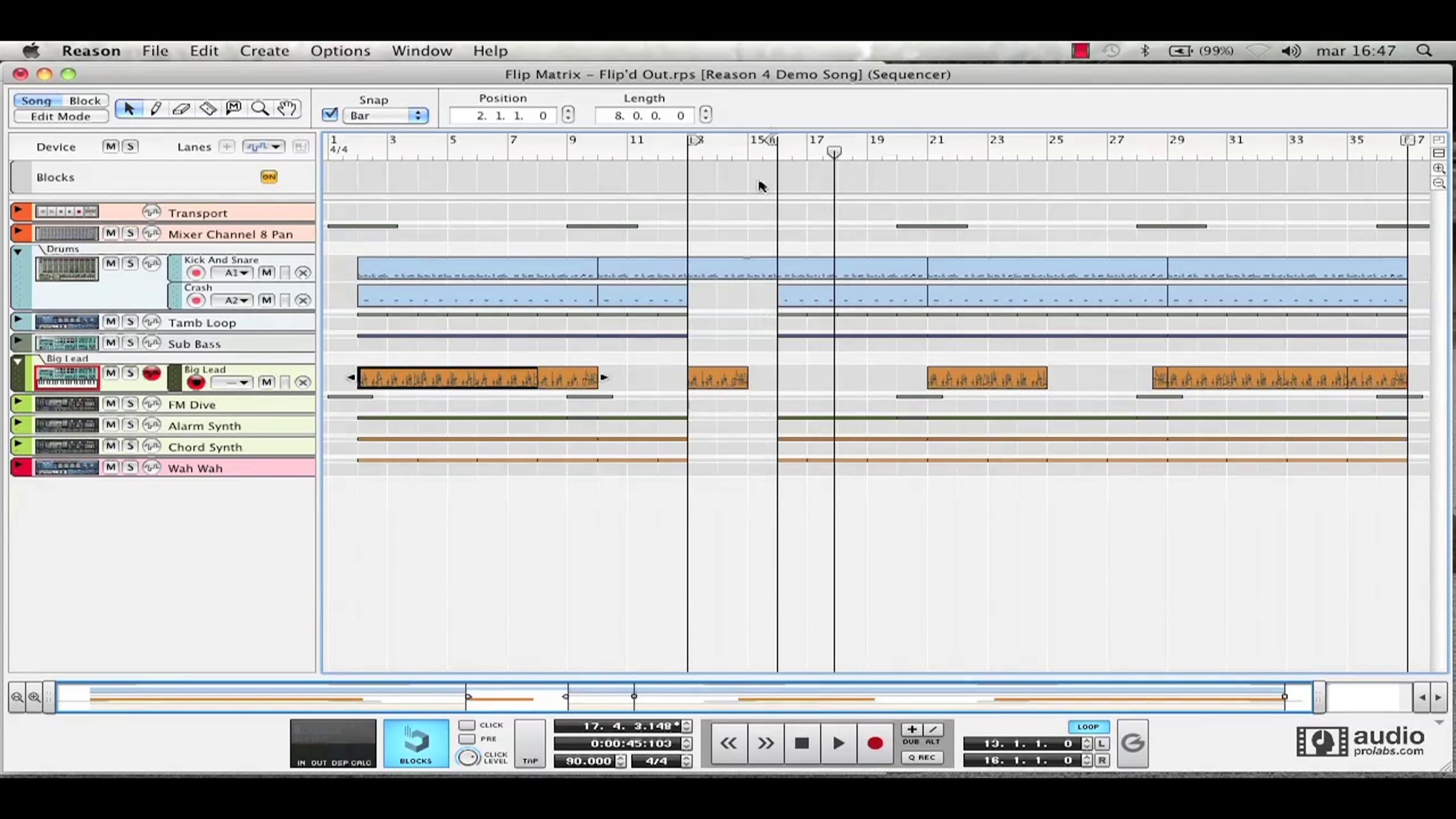The image size is (1456, 819).
Task: Enable the metronome Click checkbox
Action: [x=466, y=725]
